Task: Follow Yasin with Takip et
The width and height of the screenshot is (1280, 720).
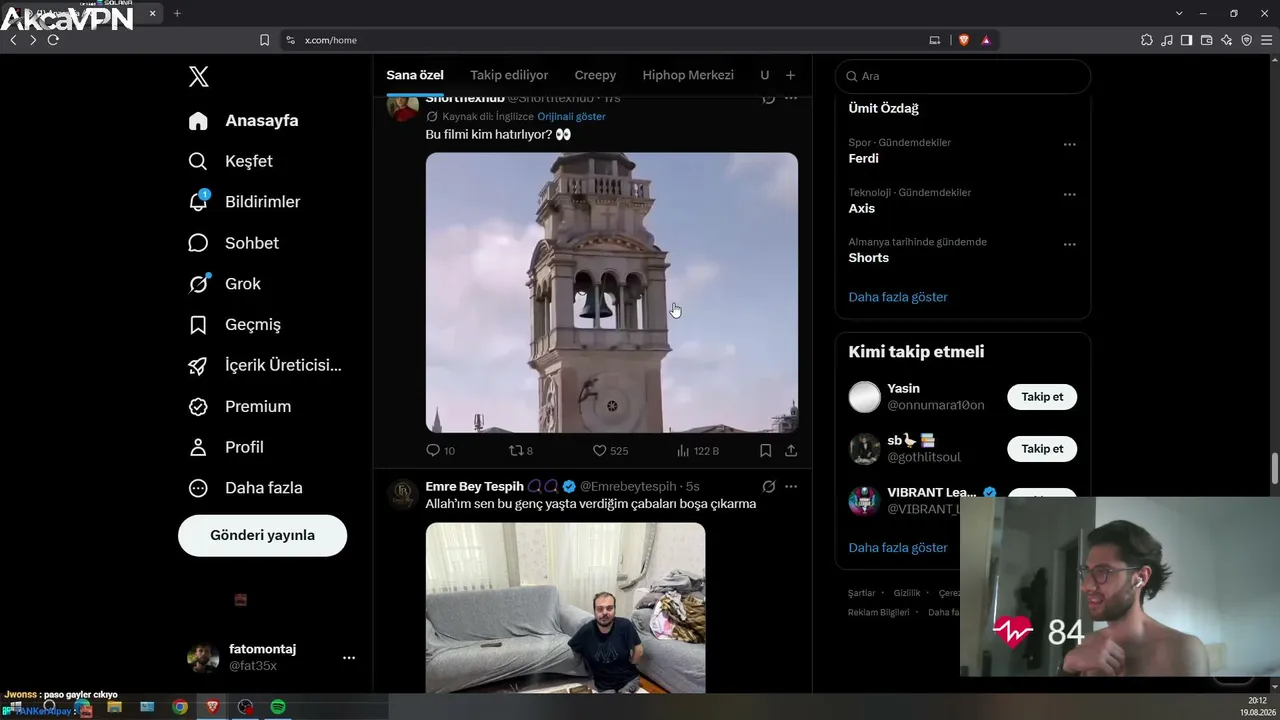Action: coord(1042,397)
